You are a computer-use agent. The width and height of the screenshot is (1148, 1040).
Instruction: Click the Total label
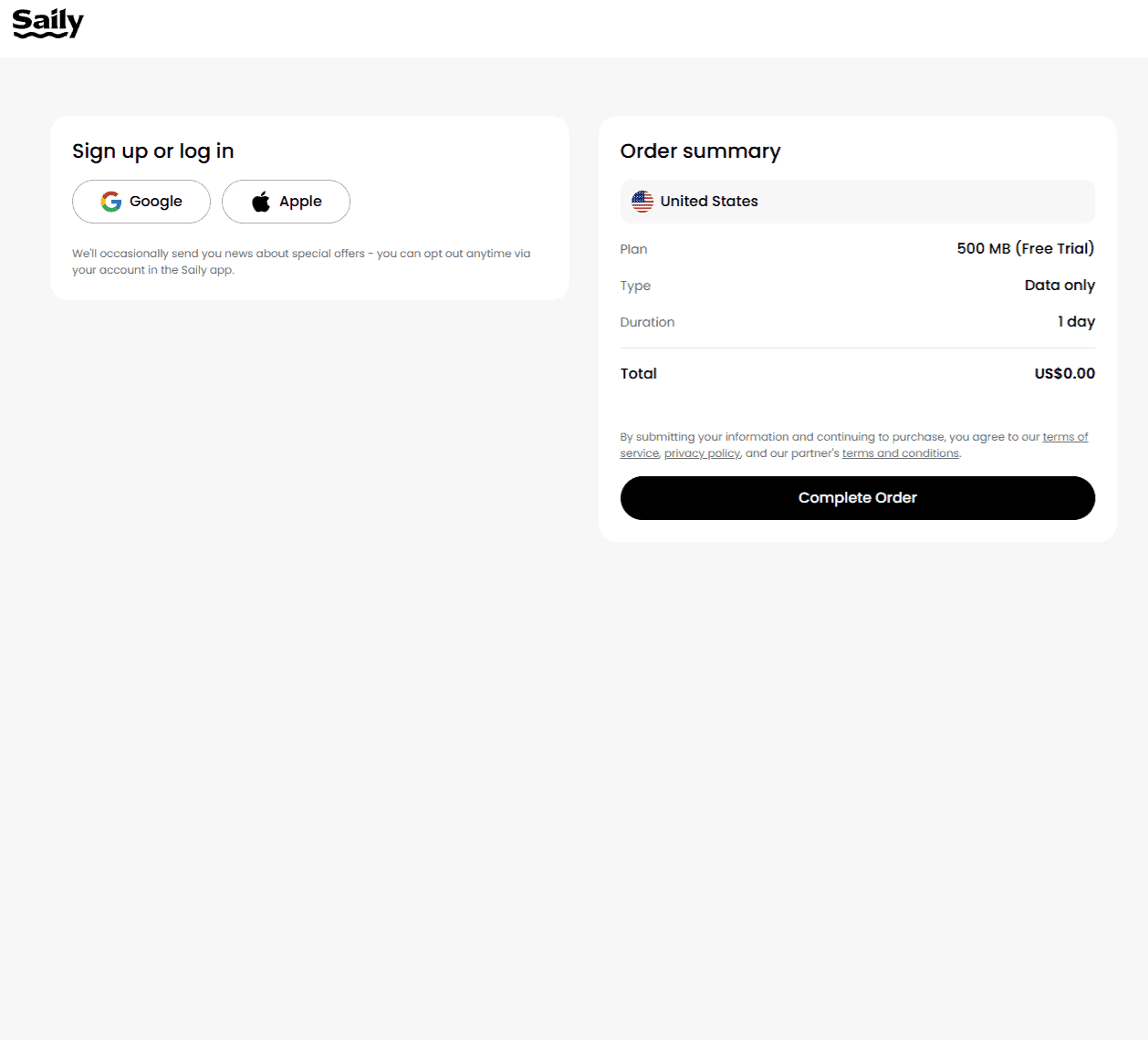click(639, 373)
